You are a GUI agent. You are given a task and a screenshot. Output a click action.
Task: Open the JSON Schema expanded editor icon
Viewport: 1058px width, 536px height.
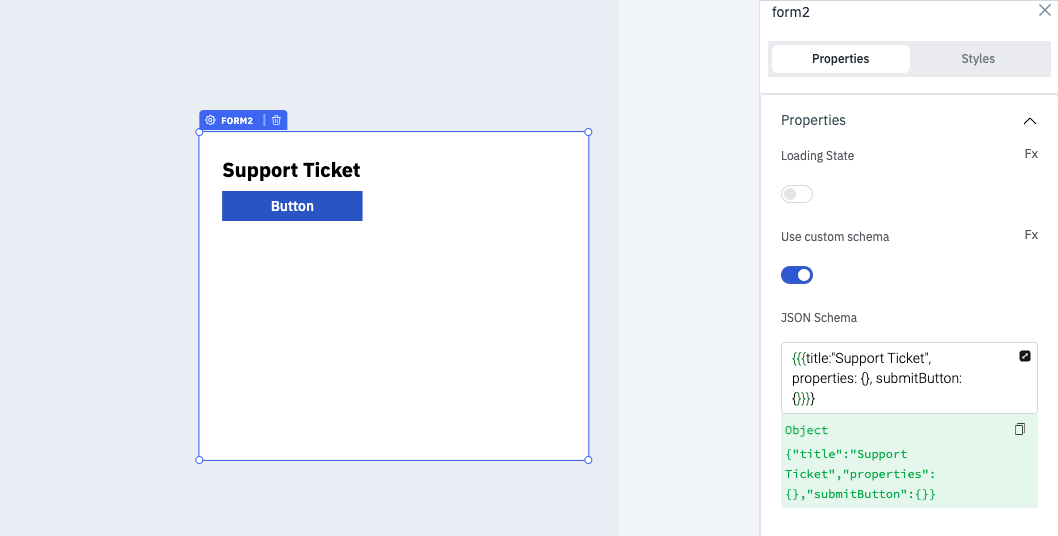pos(1025,356)
